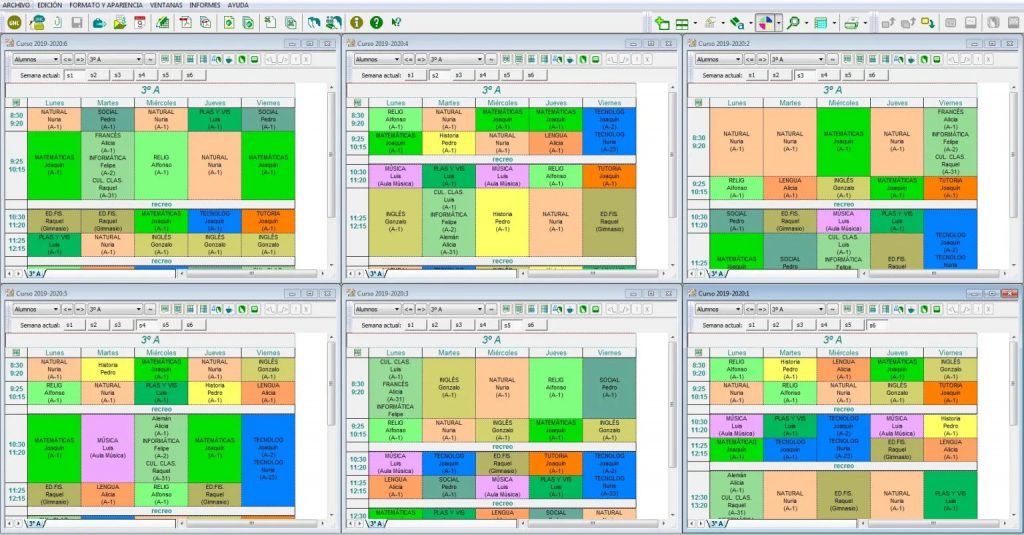Click next group '=>' button in Curso 2019-2020:6
1024x535 pixels.
pos(81,59)
